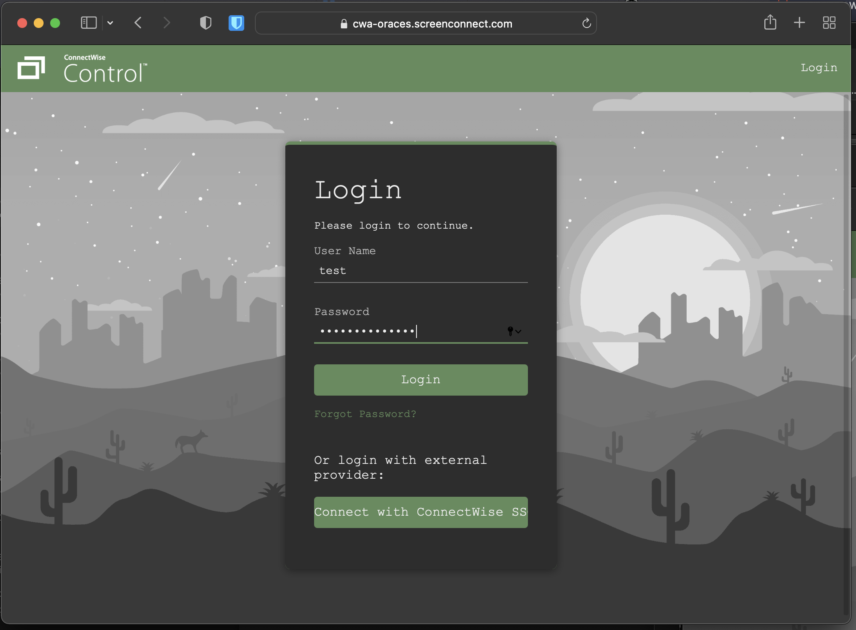
Task: Click the 'Or login with external provider:' text
Action: coord(400,467)
